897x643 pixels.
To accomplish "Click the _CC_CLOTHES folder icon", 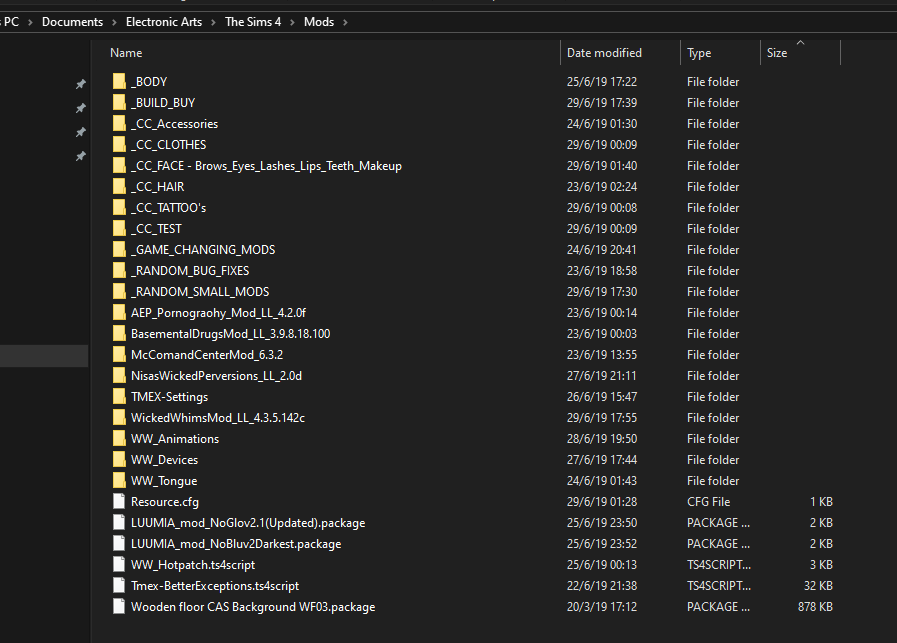I will coord(119,145).
